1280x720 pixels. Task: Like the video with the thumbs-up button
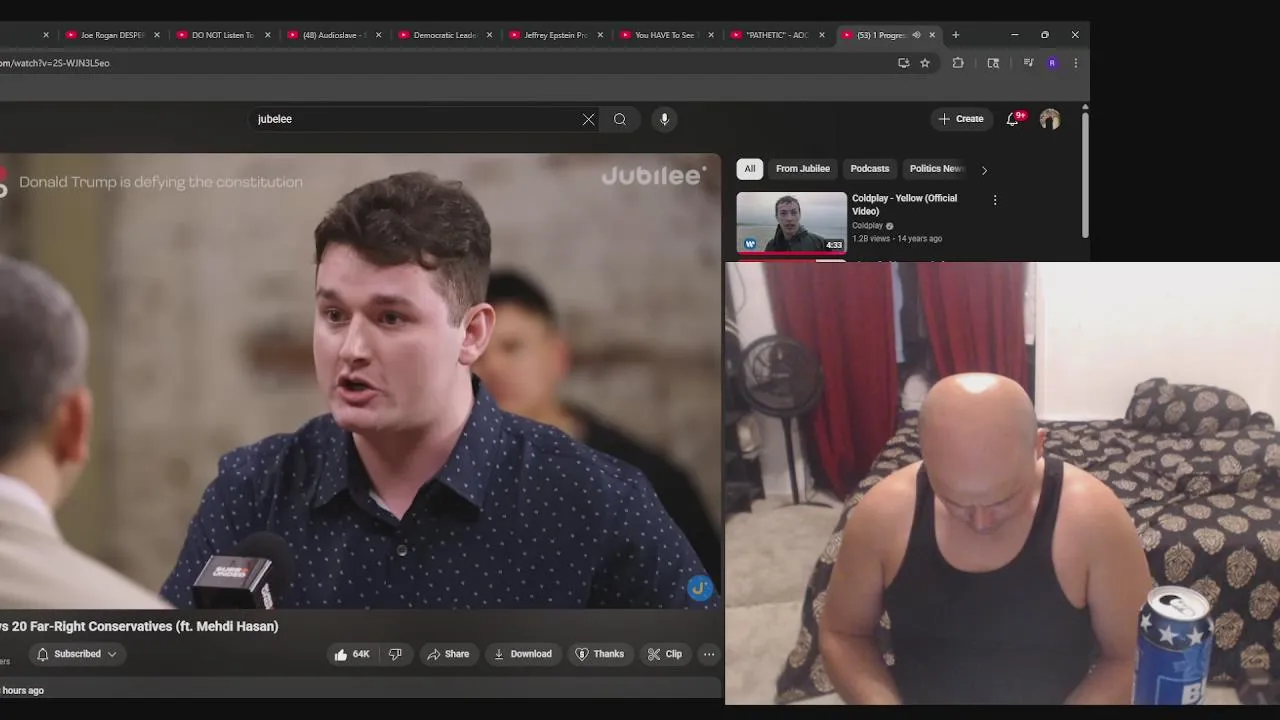coord(351,654)
